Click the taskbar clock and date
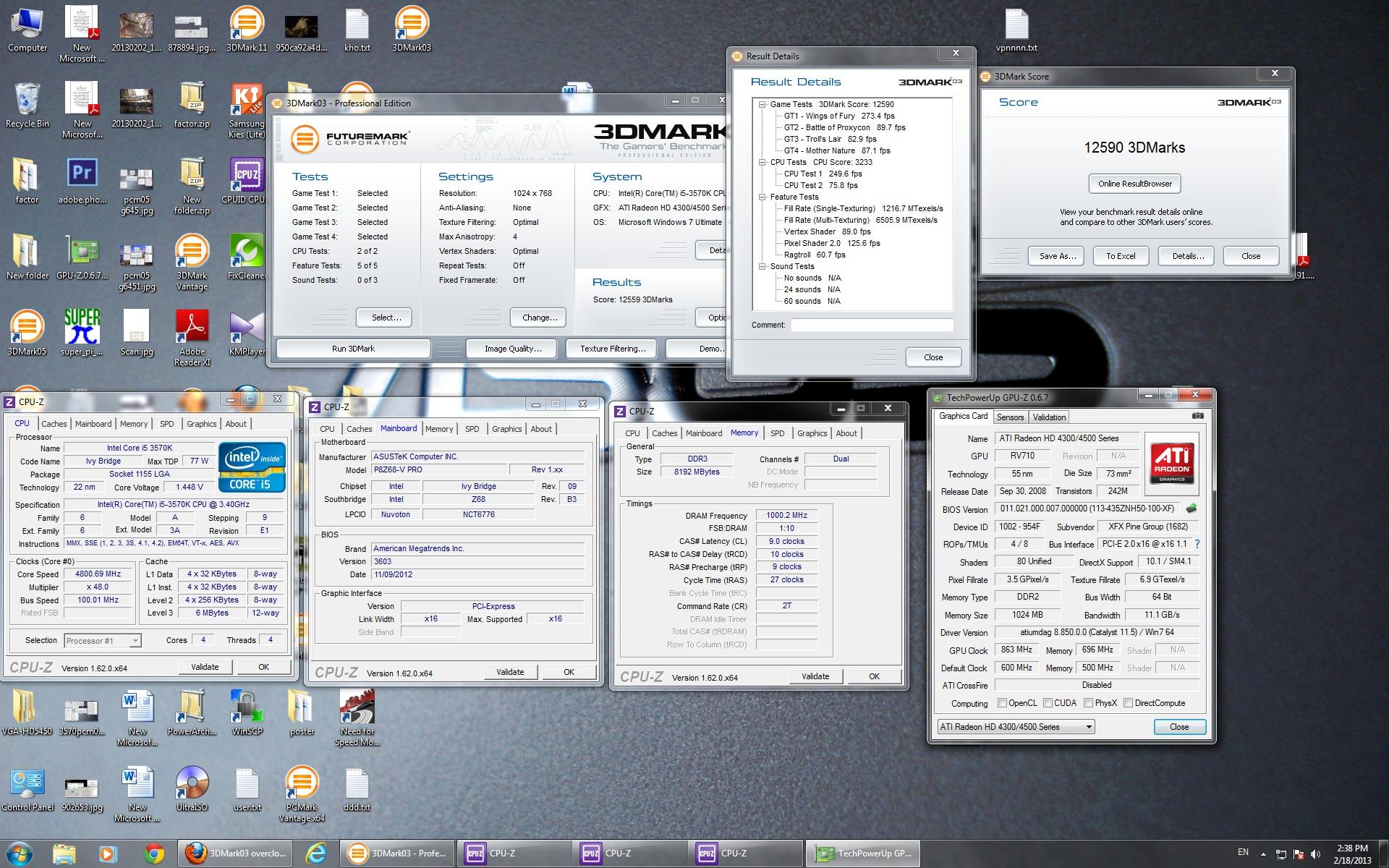The height and width of the screenshot is (868, 1389). (x=1351, y=854)
